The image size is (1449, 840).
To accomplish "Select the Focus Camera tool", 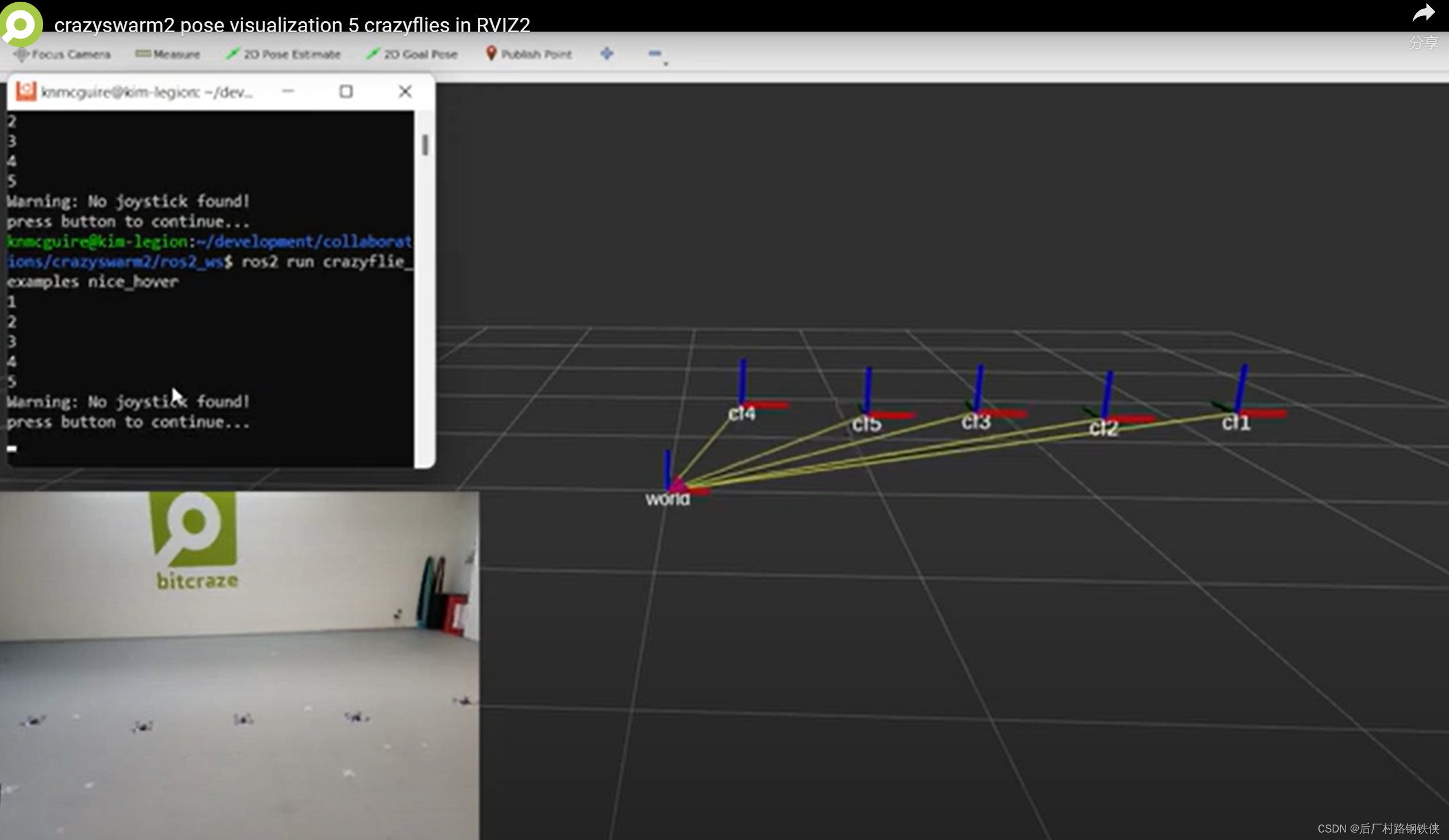I will [x=63, y=54].
